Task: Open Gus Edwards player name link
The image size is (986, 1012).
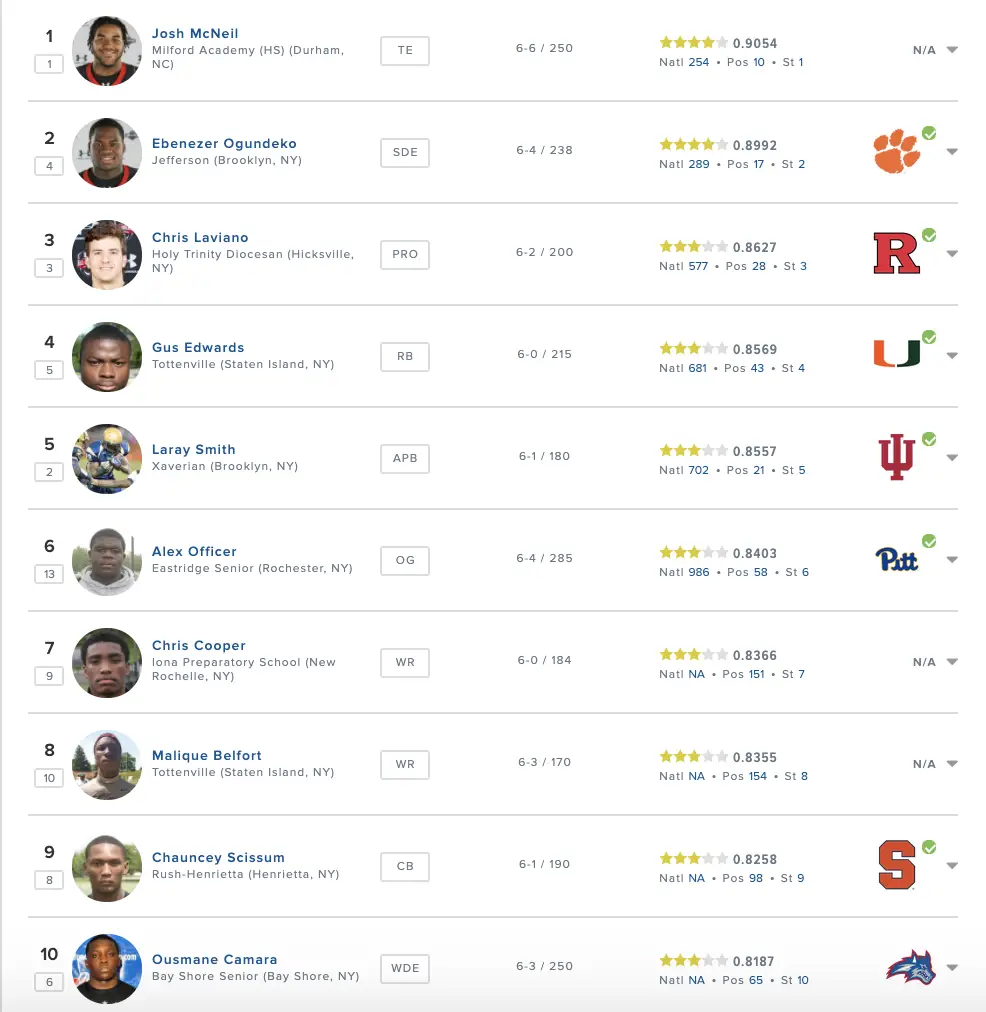Action: pyautogui.click(x=198, y=347)
